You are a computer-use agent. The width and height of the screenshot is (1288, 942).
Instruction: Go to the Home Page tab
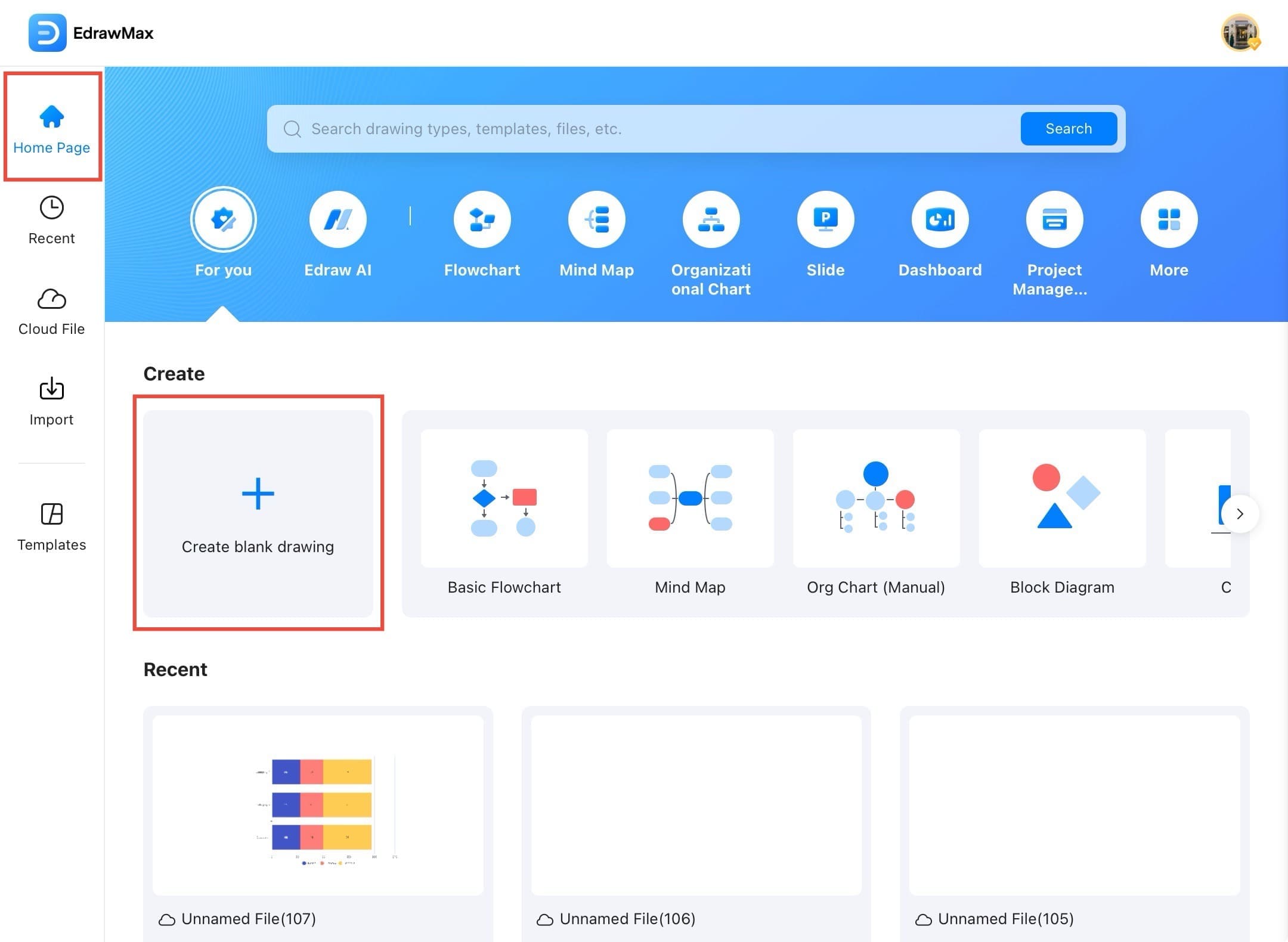click(x=51, y=126)
